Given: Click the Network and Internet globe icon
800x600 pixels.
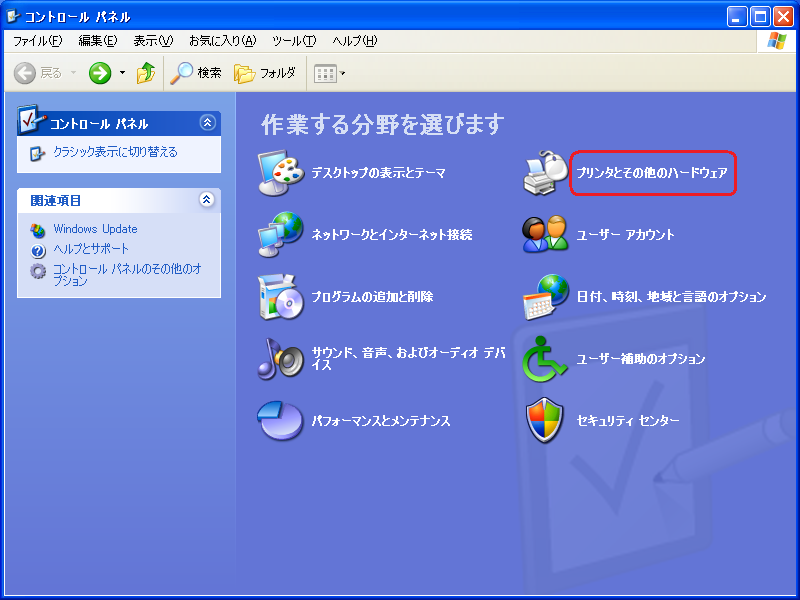Looking at the screenshot, I should [280, 235].
